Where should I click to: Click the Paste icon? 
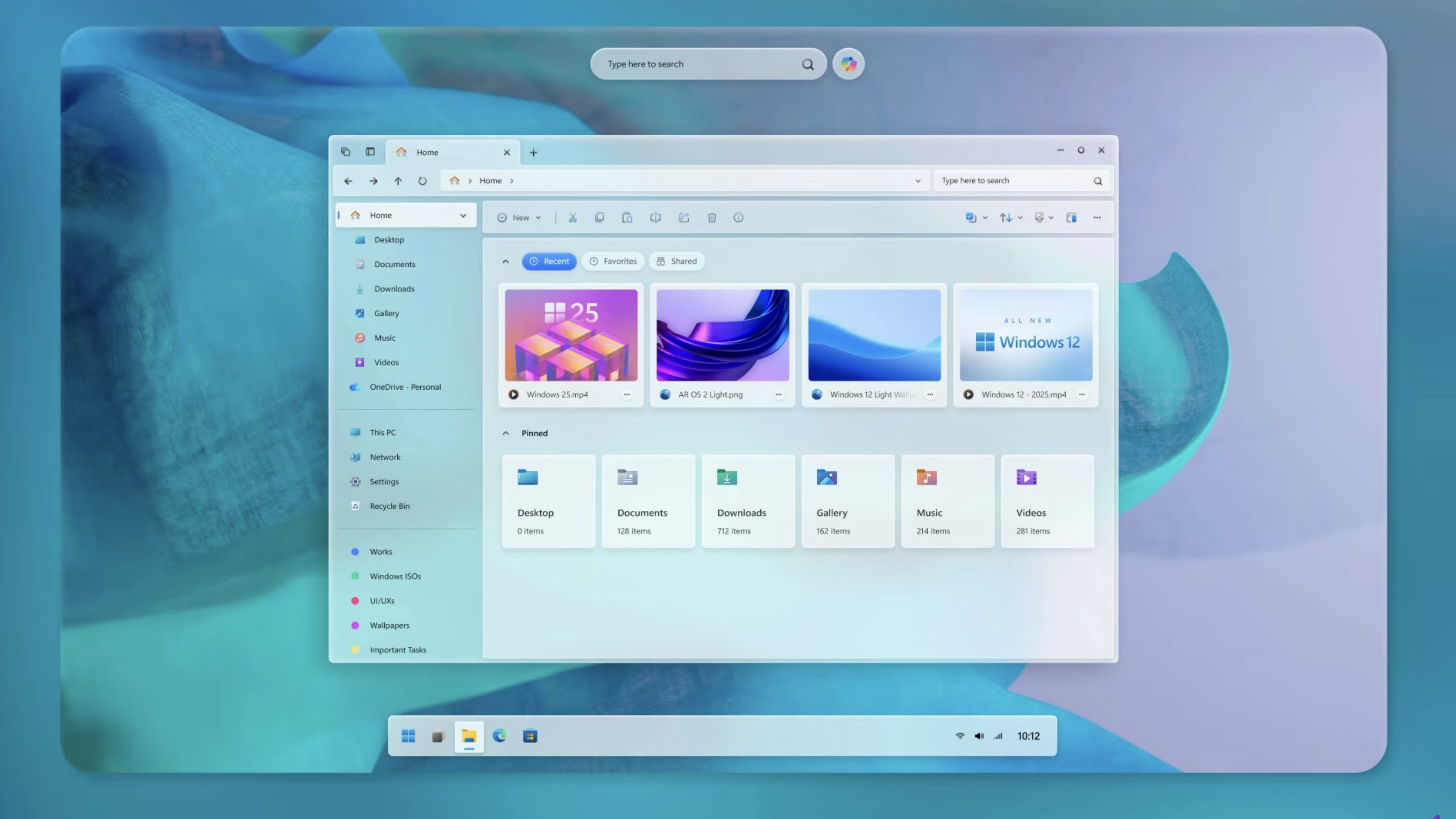pyautogui.click(x=627, y=218)
